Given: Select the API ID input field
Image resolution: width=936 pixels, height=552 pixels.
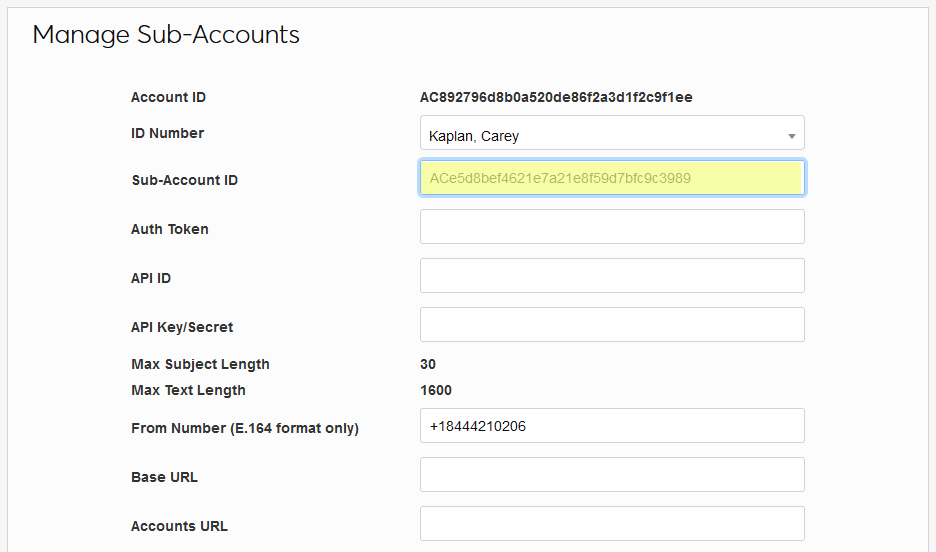Looking at the screenshot, I should coord(611,276).
